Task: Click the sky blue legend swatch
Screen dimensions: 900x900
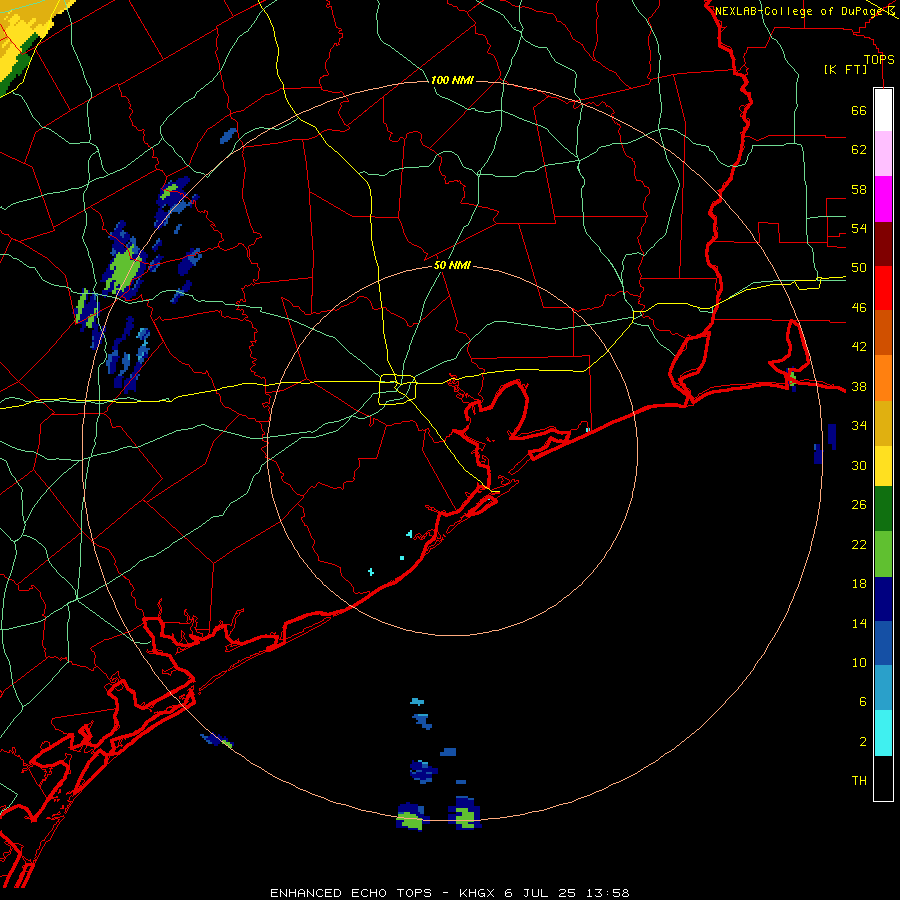Action: (883, 688)
